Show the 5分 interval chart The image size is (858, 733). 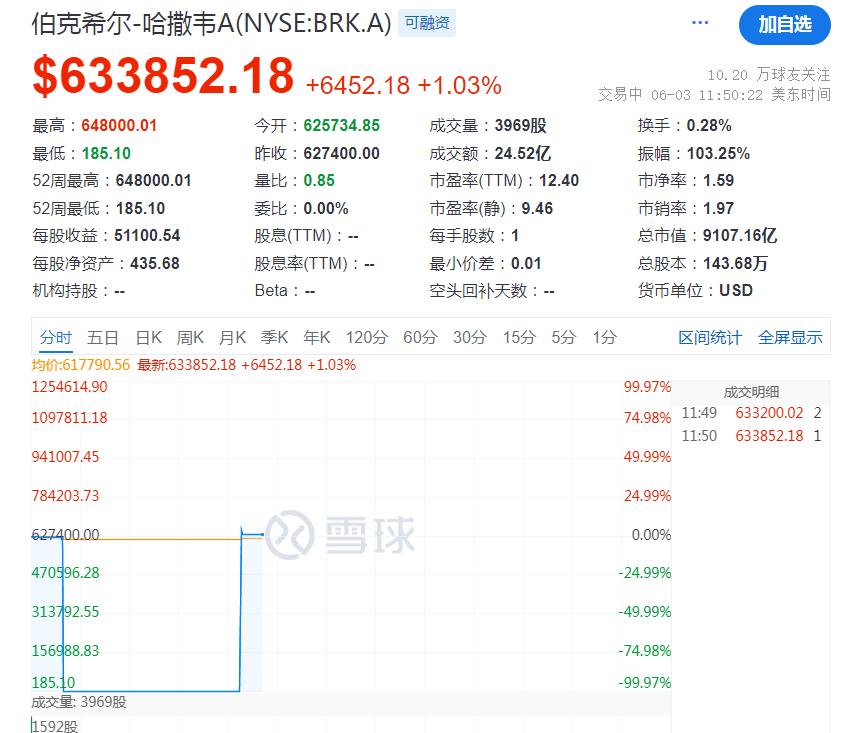[x=564, y=338]
